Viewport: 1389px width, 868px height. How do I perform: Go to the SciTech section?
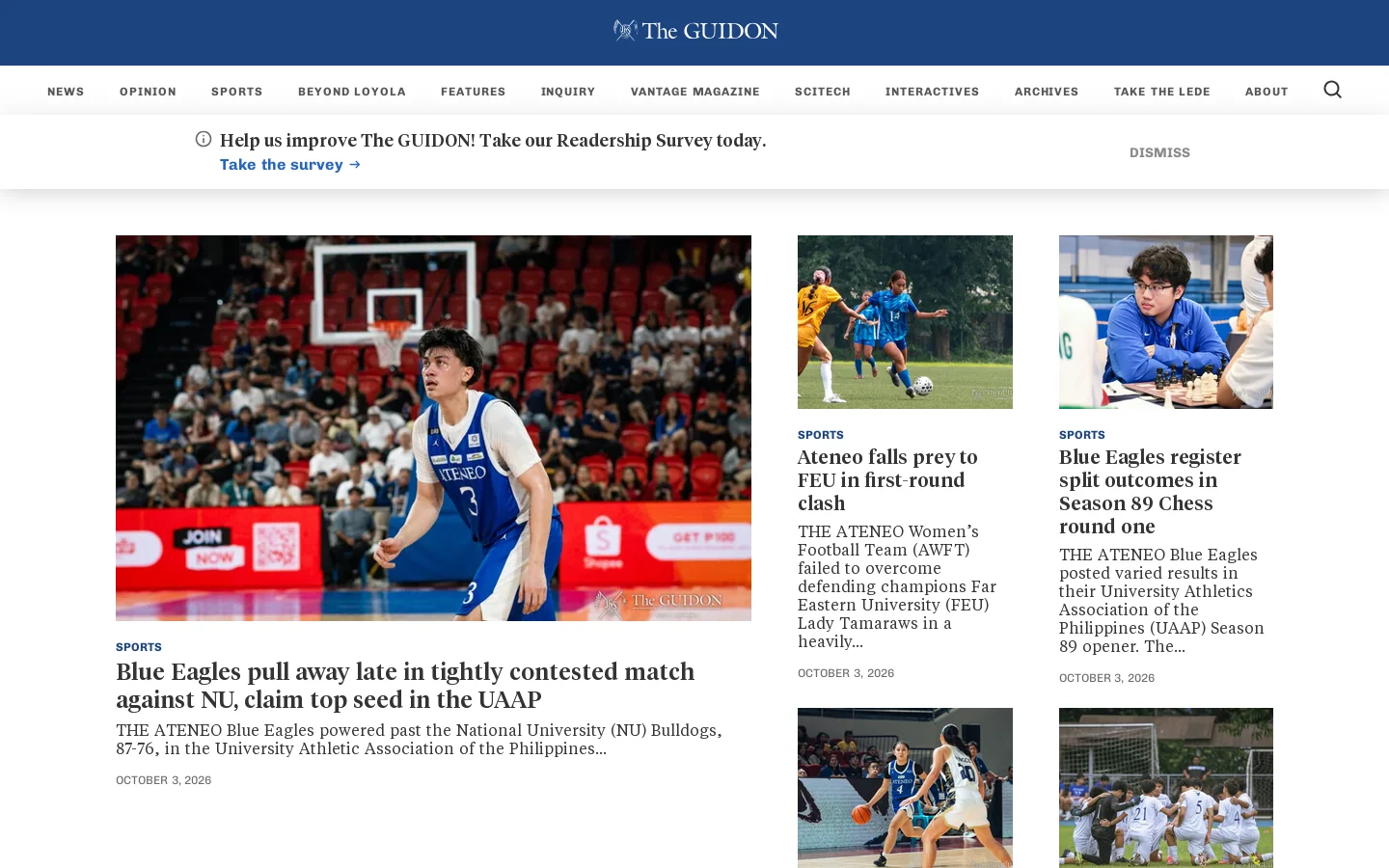(823, 92)
